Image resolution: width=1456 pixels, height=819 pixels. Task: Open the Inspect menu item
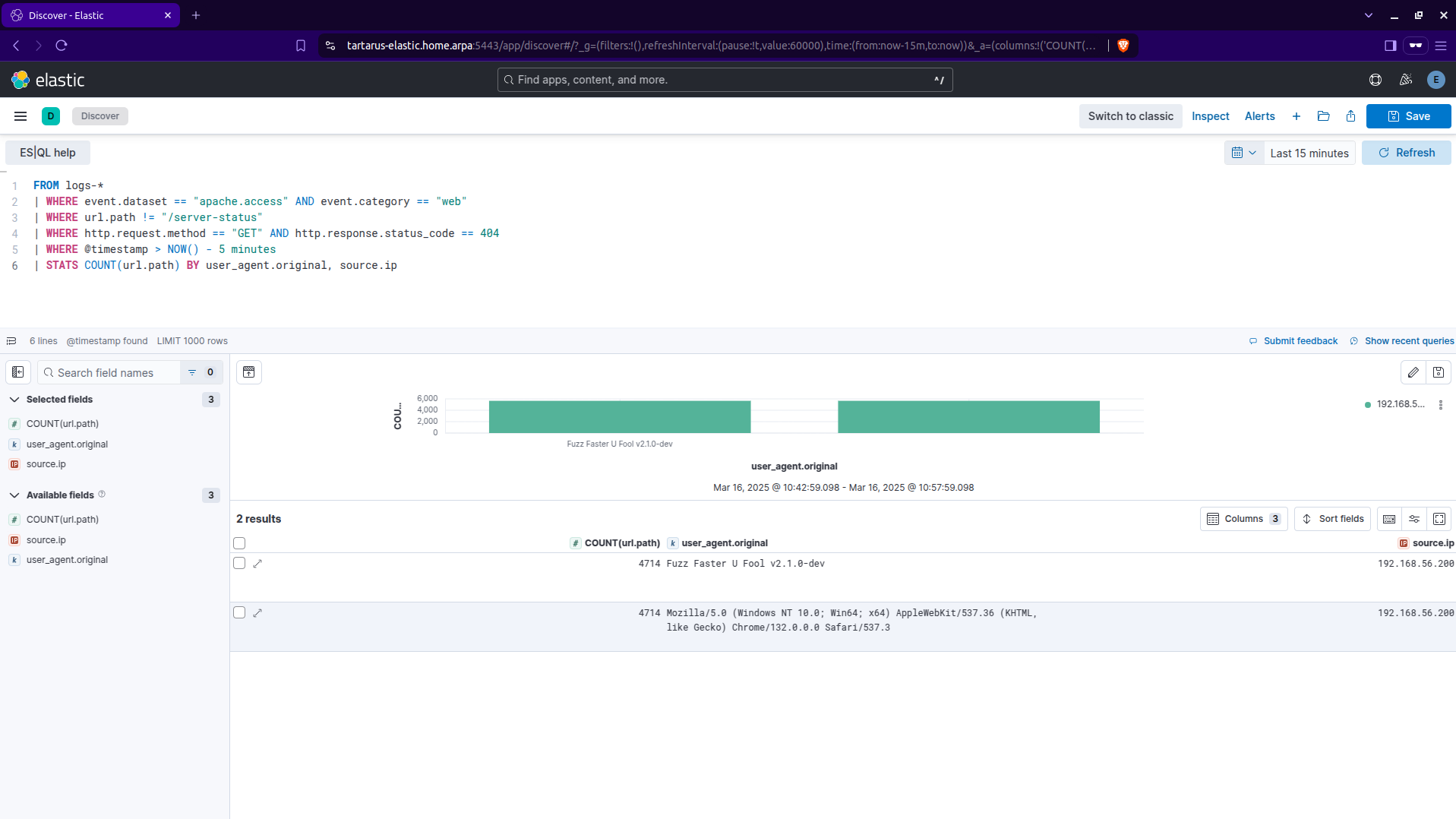coord(1210,116)
